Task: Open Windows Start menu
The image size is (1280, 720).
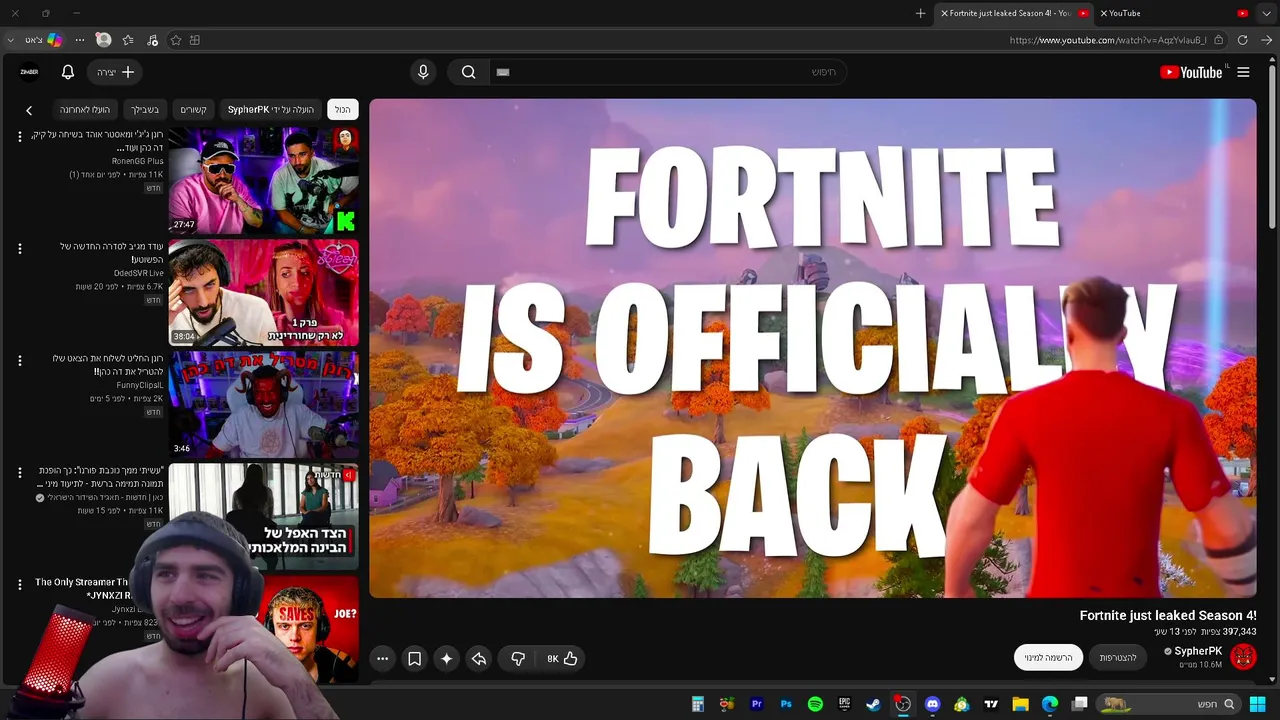Action: click(x=1258, y=704)
